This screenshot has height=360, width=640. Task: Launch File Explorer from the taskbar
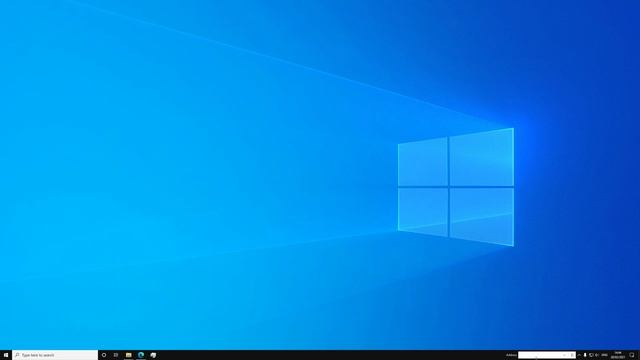click(x=129, y=355)
